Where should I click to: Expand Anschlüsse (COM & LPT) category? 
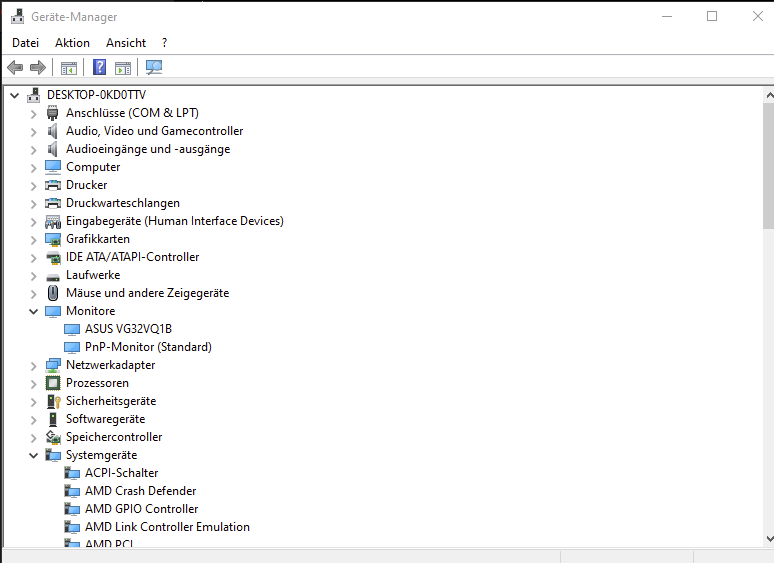point(34,114)
